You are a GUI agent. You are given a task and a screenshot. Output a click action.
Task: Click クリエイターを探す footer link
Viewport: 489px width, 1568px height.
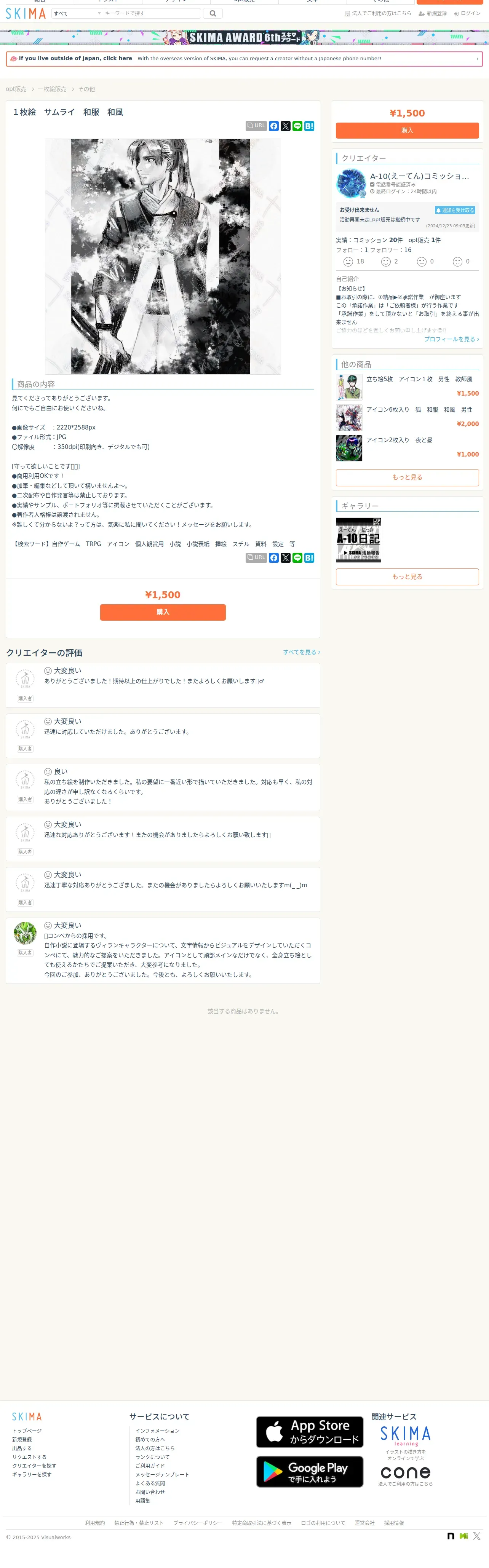point(34,1466)
